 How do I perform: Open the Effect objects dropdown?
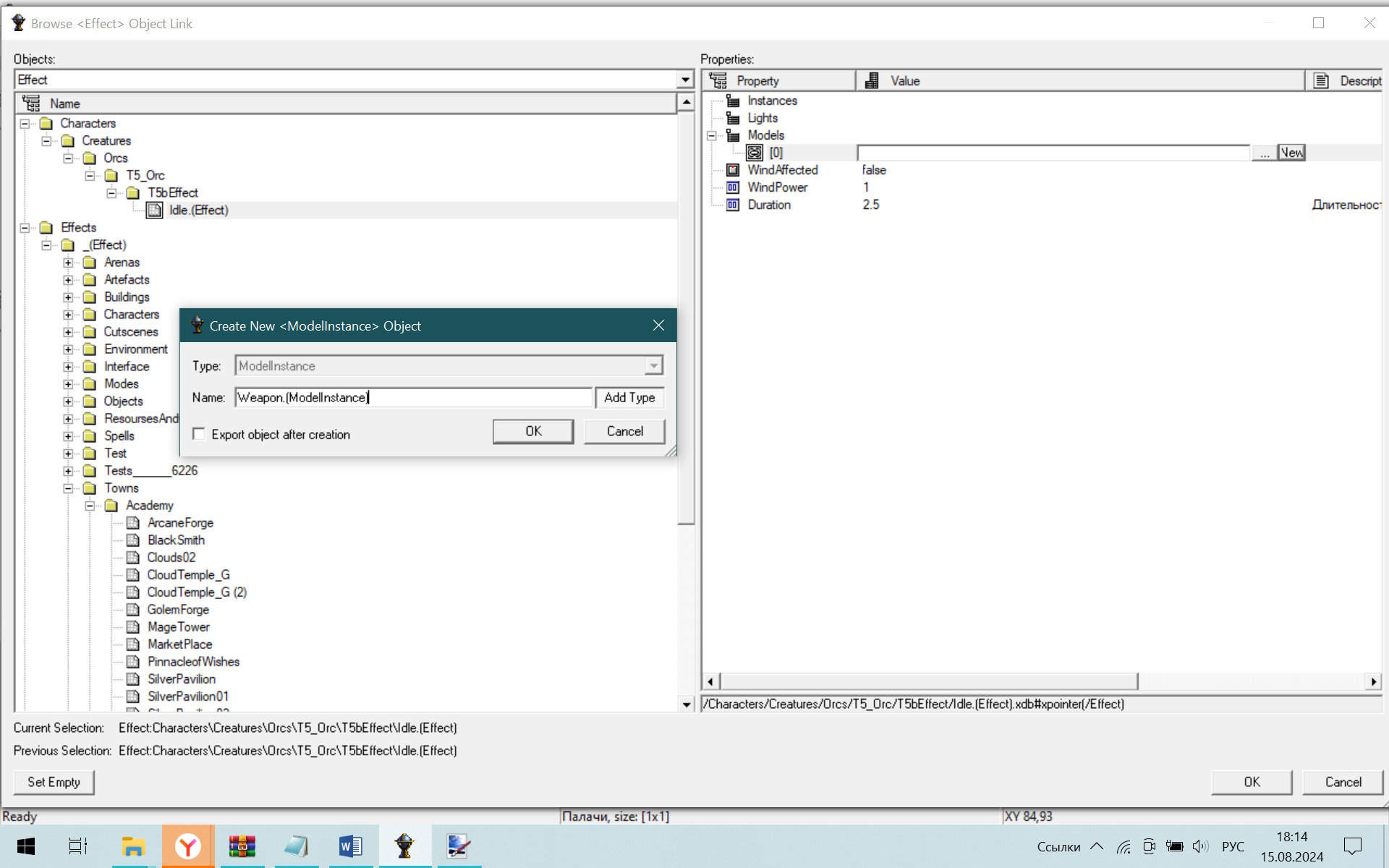[x=685, y=80]
